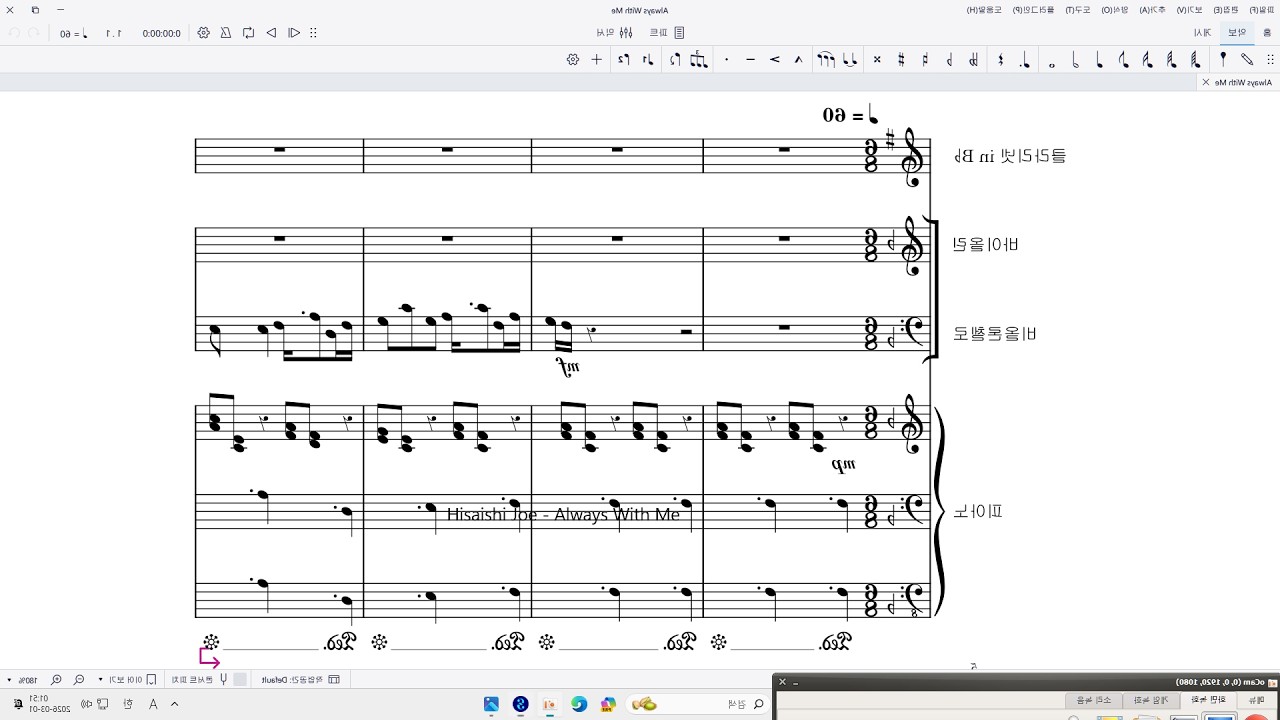
Task: Switch to voice 1
Action: [x=648, y=59]
